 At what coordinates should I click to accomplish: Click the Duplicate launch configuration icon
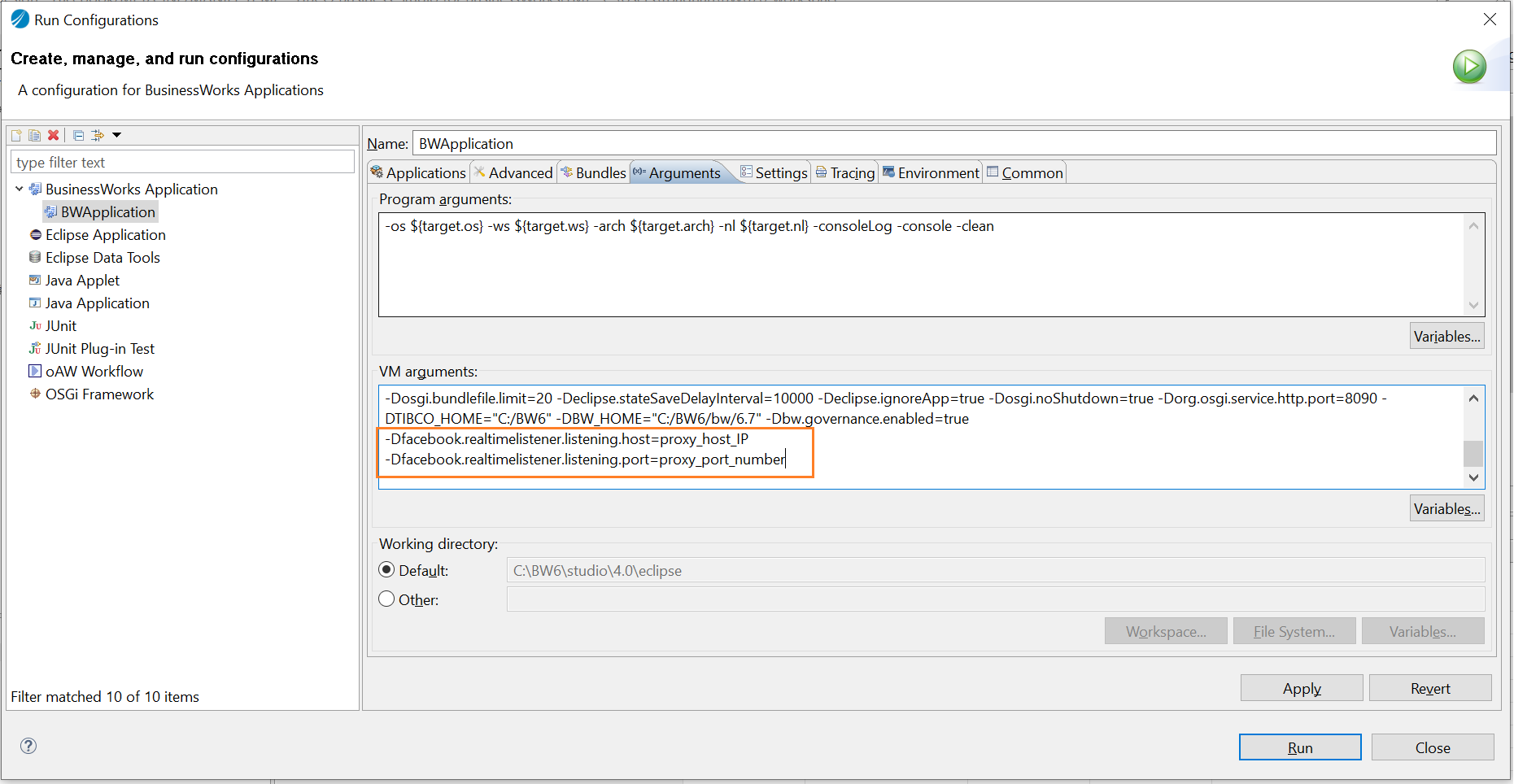pos(34,135)
